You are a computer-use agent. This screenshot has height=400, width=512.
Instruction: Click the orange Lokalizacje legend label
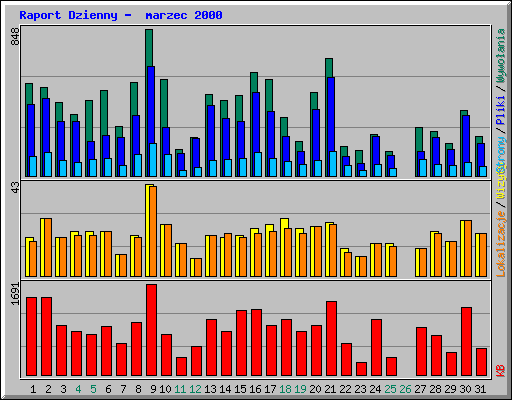(x=501, y=244)
